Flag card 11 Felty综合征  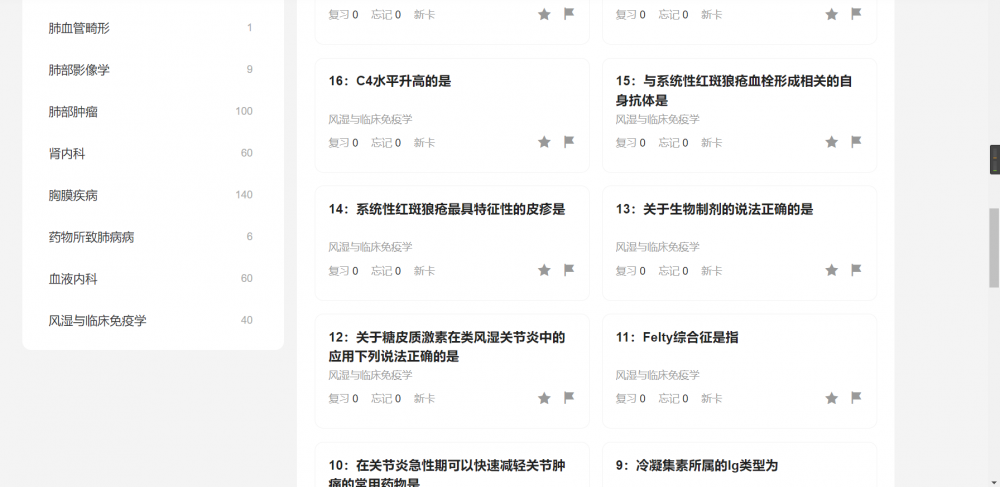coord(857,398)
